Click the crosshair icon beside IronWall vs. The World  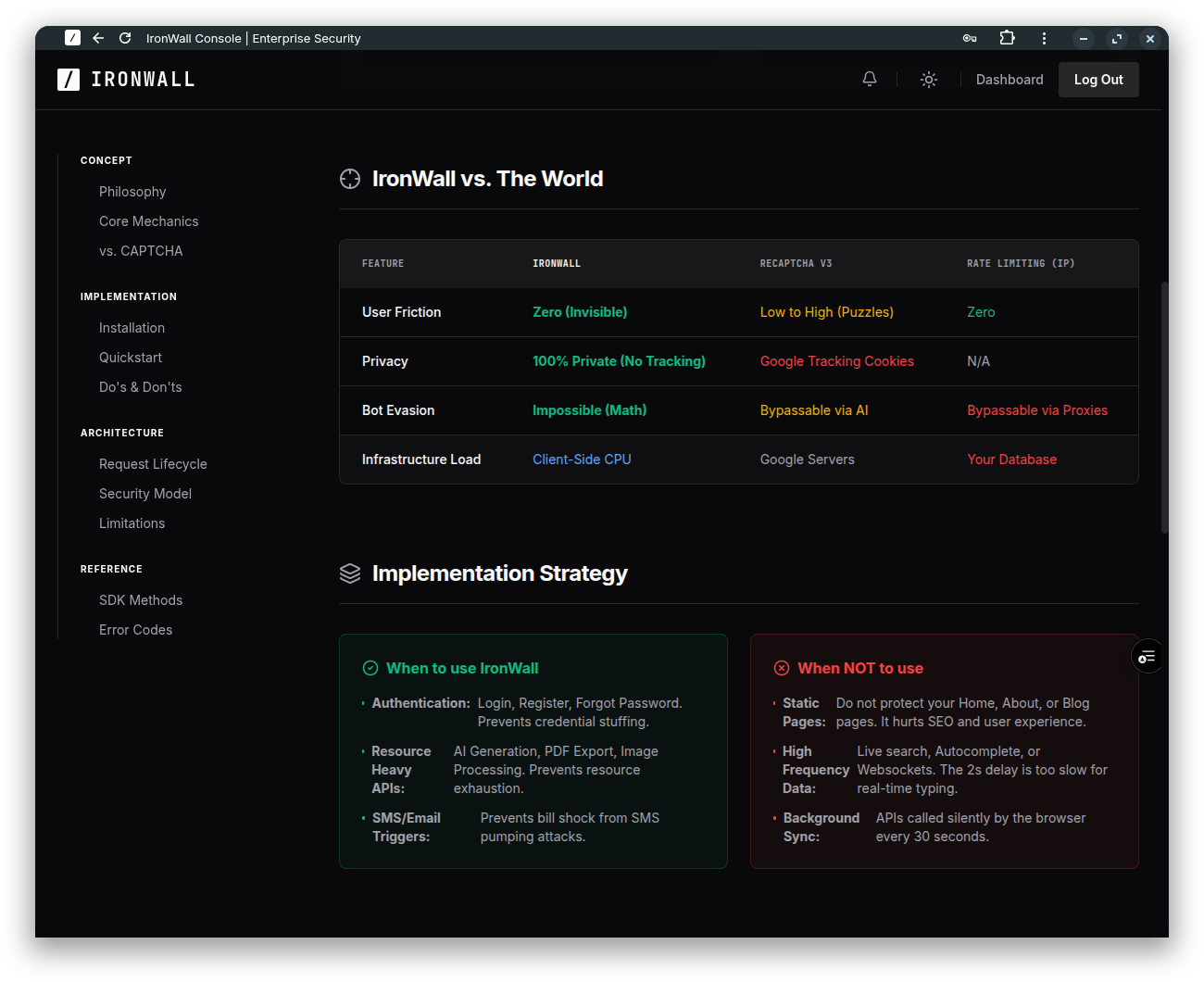[x=349, y=179]
